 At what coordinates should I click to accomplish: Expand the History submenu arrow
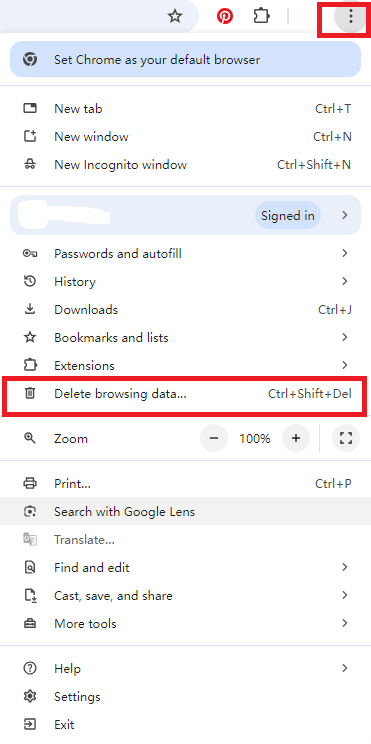pyautogui.click(x=345, y=281)
